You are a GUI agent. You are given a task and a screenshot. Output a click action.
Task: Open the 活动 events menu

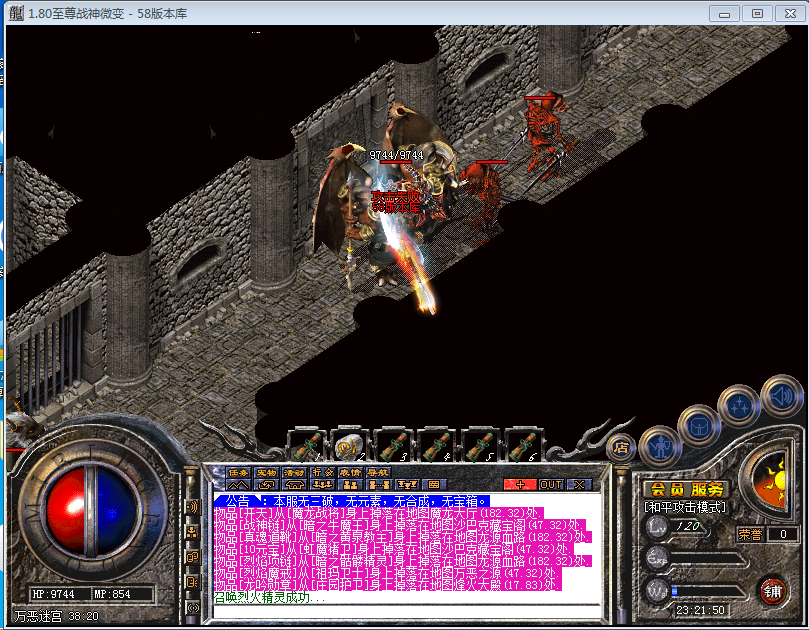click(294, 472)
